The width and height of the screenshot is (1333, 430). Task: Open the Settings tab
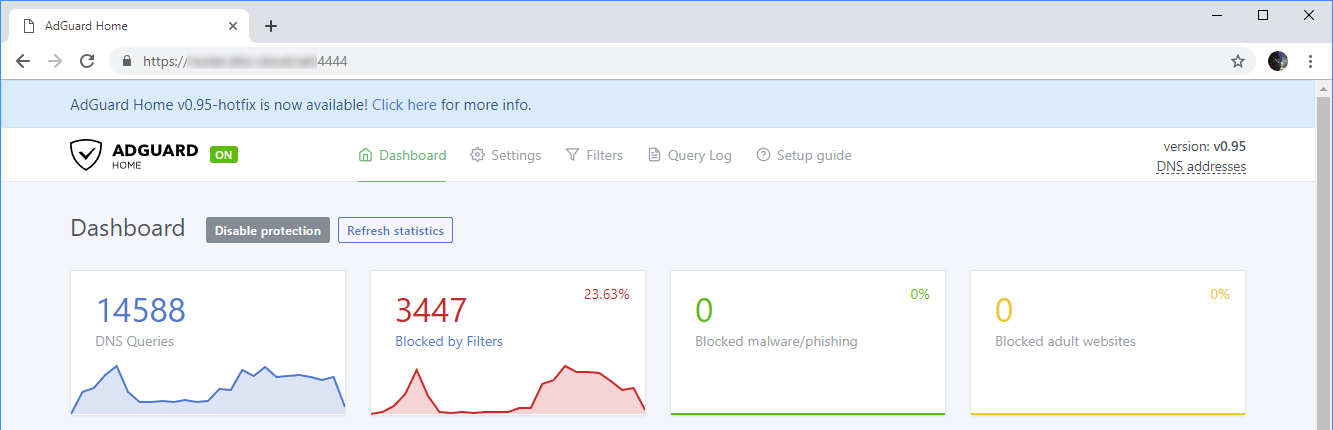(506, 155)
